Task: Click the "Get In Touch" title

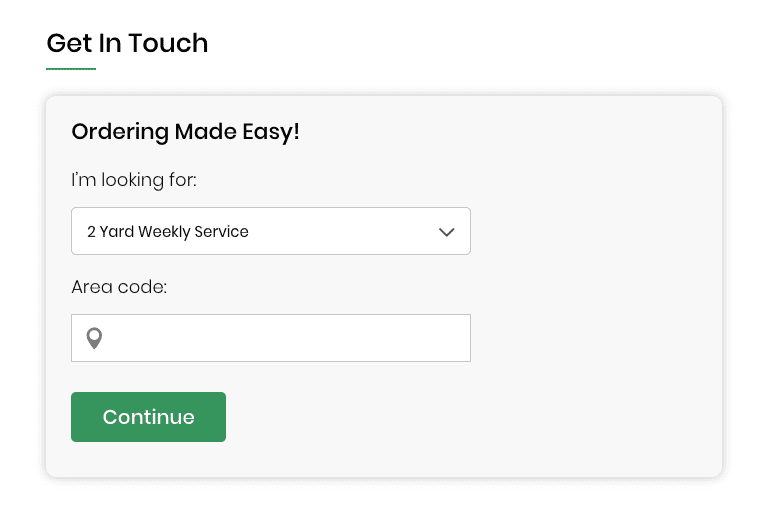Action: [x=127, y=43]
